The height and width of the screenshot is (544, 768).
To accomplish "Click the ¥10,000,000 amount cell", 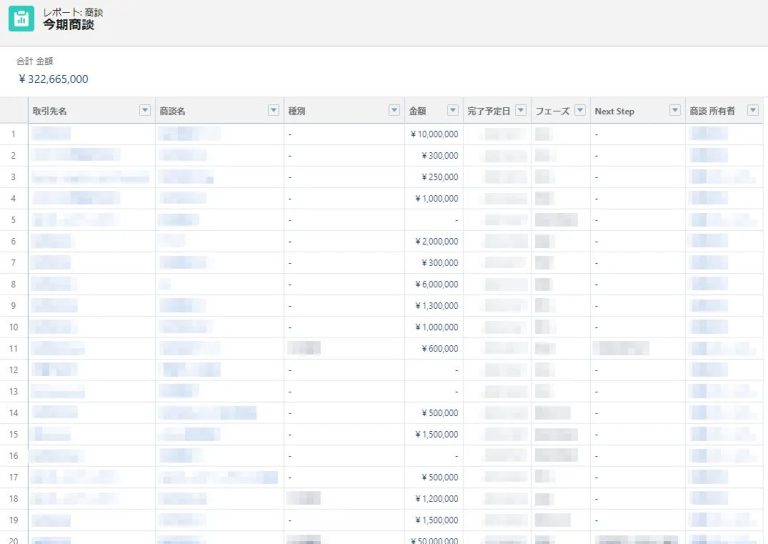I will tap(434, 134).
